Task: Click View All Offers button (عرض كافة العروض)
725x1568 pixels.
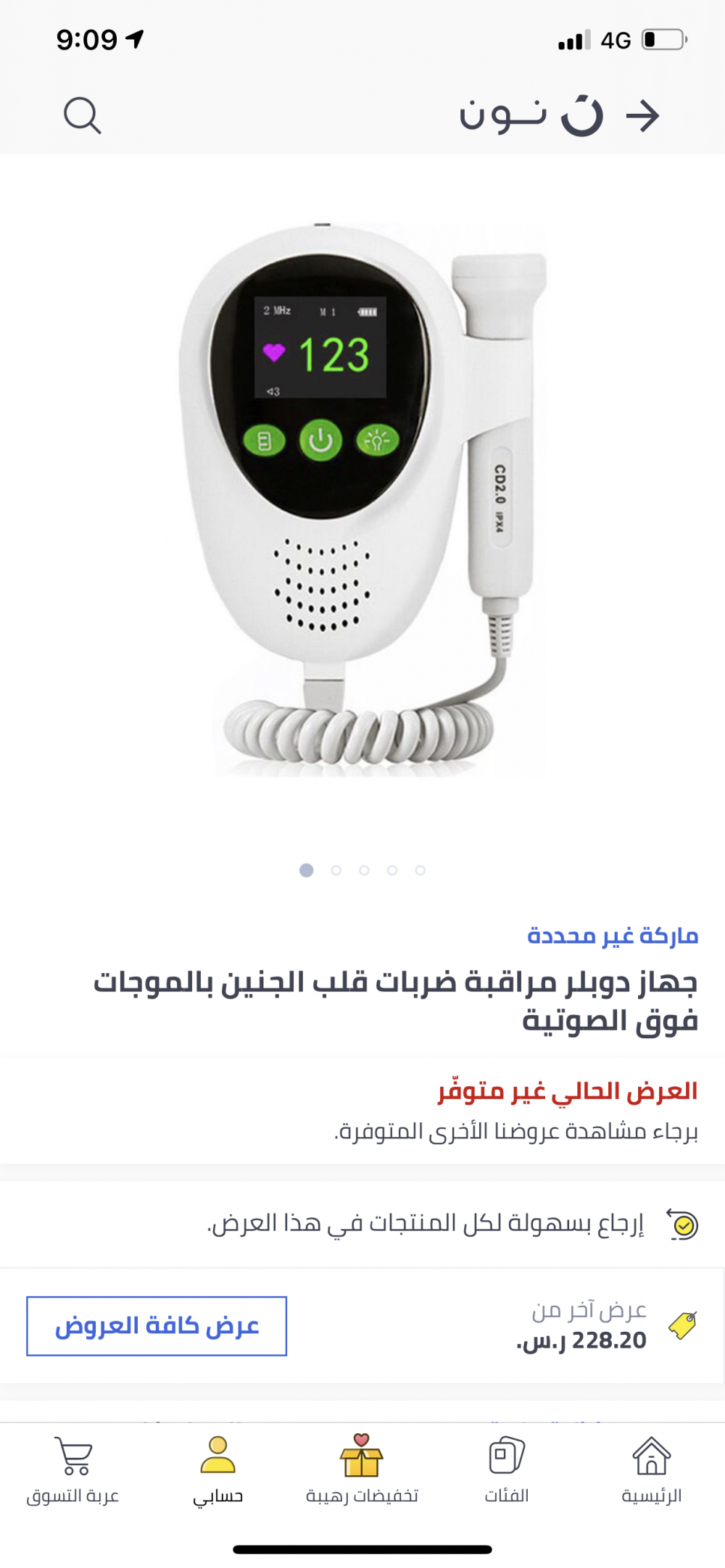Action: coord(157,1326)
